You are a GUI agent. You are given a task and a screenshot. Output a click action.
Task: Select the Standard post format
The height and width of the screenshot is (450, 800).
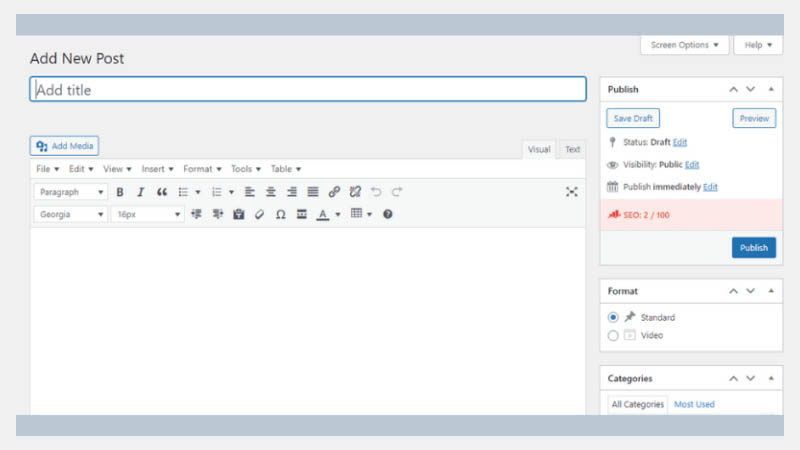point(614,317)
